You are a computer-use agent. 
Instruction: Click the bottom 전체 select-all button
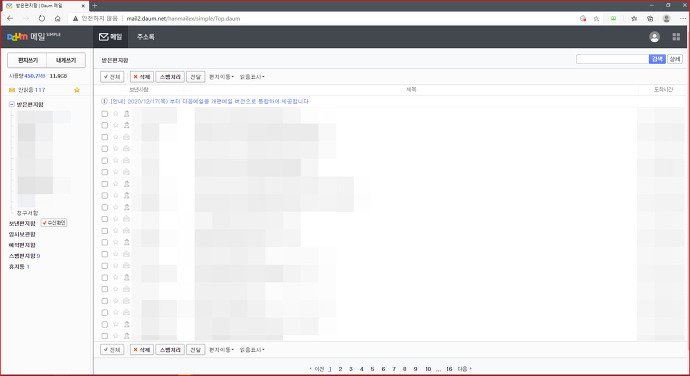[x=112, y=350]
